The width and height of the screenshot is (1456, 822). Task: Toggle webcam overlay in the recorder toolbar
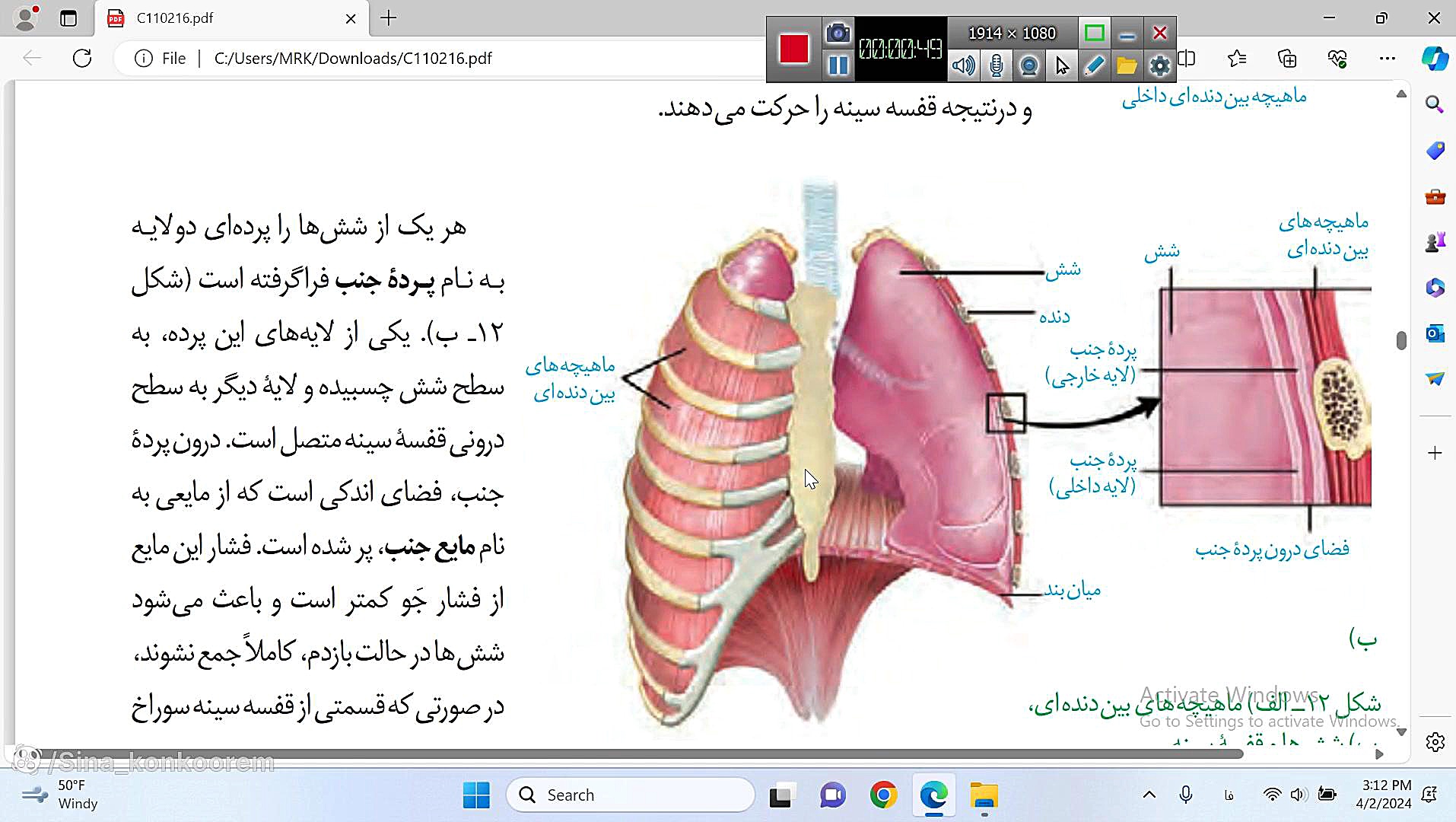[1028, 65]
